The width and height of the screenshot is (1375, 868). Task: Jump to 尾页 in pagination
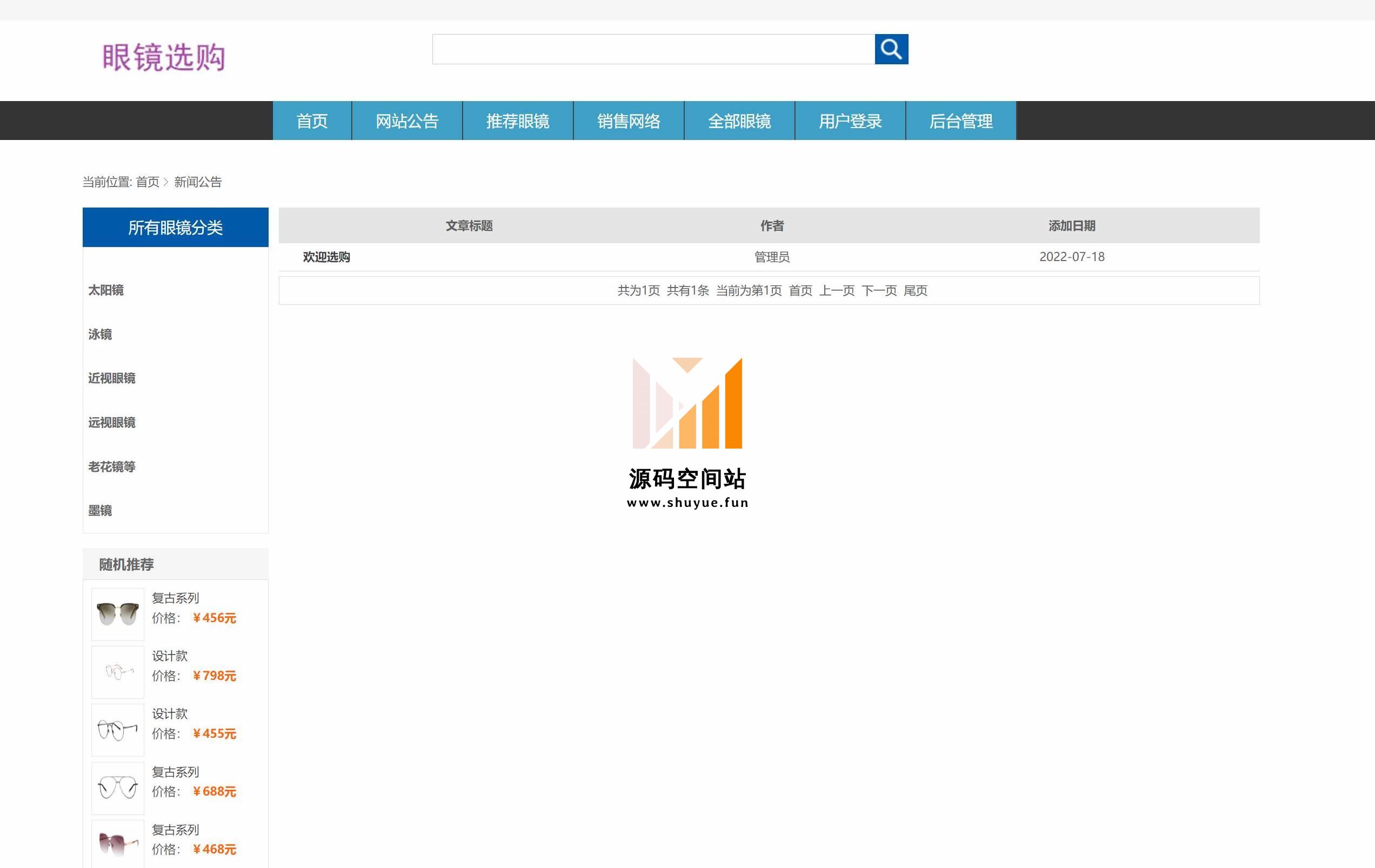pyautogui.click(x=916, y=291)
